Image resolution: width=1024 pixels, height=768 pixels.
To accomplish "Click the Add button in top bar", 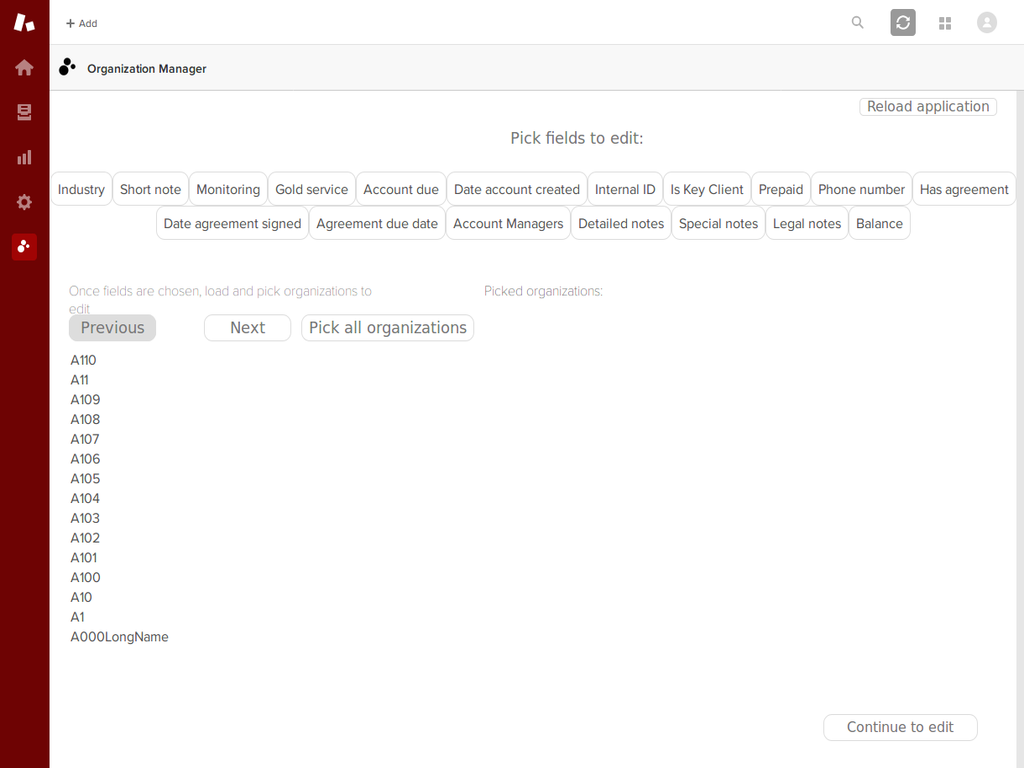I will point(81,23).
